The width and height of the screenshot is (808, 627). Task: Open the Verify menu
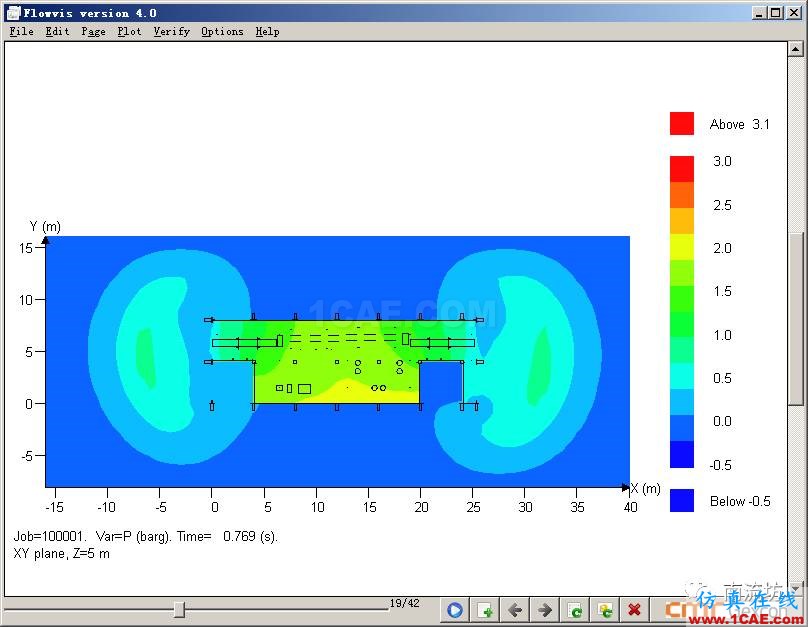click(x=172, y=31)
